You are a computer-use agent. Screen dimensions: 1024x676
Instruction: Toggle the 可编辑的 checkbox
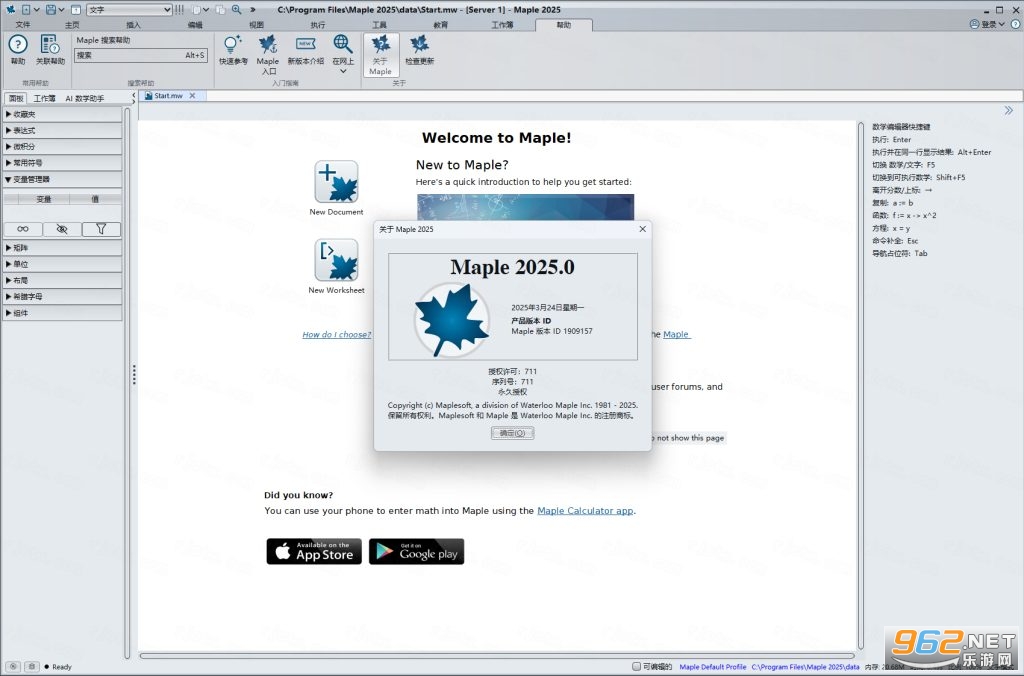point(637,666)
